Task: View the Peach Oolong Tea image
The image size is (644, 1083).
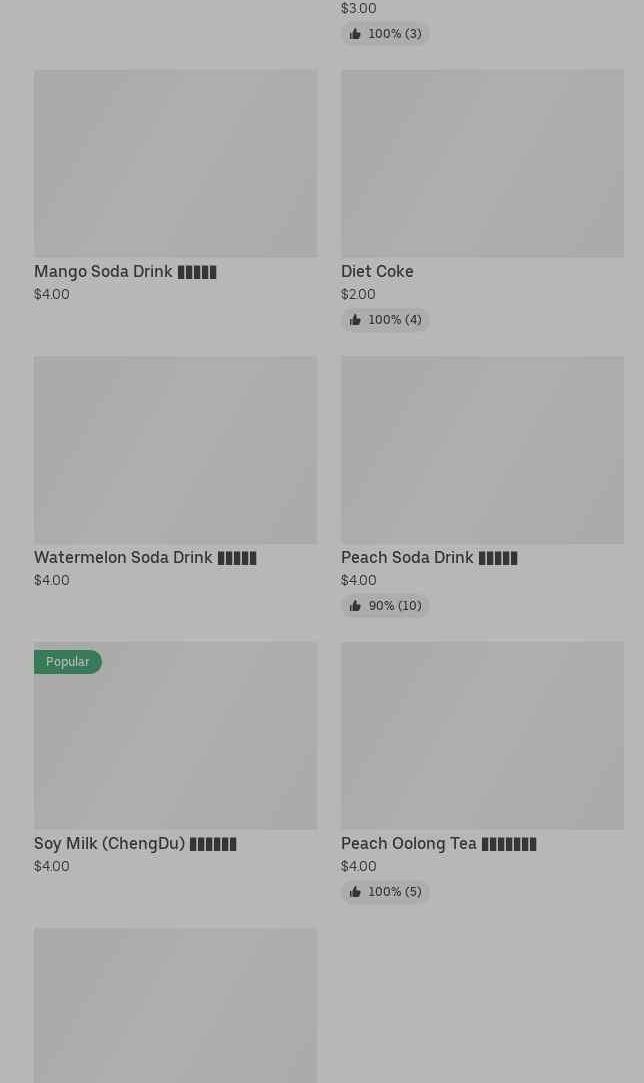Action: click(482, 735)
